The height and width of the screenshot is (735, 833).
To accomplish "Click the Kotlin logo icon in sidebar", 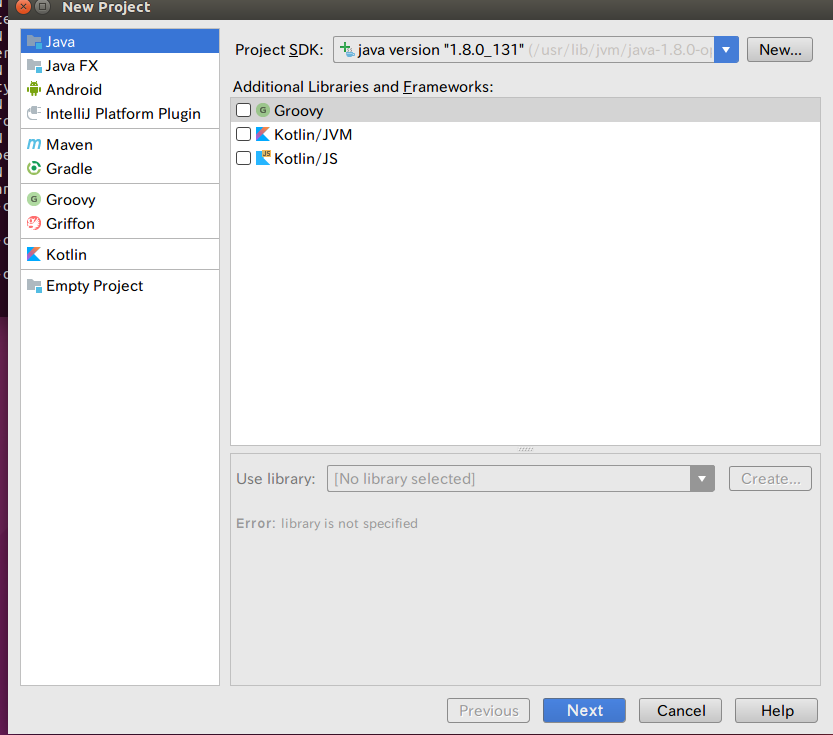I will point(34,254).
